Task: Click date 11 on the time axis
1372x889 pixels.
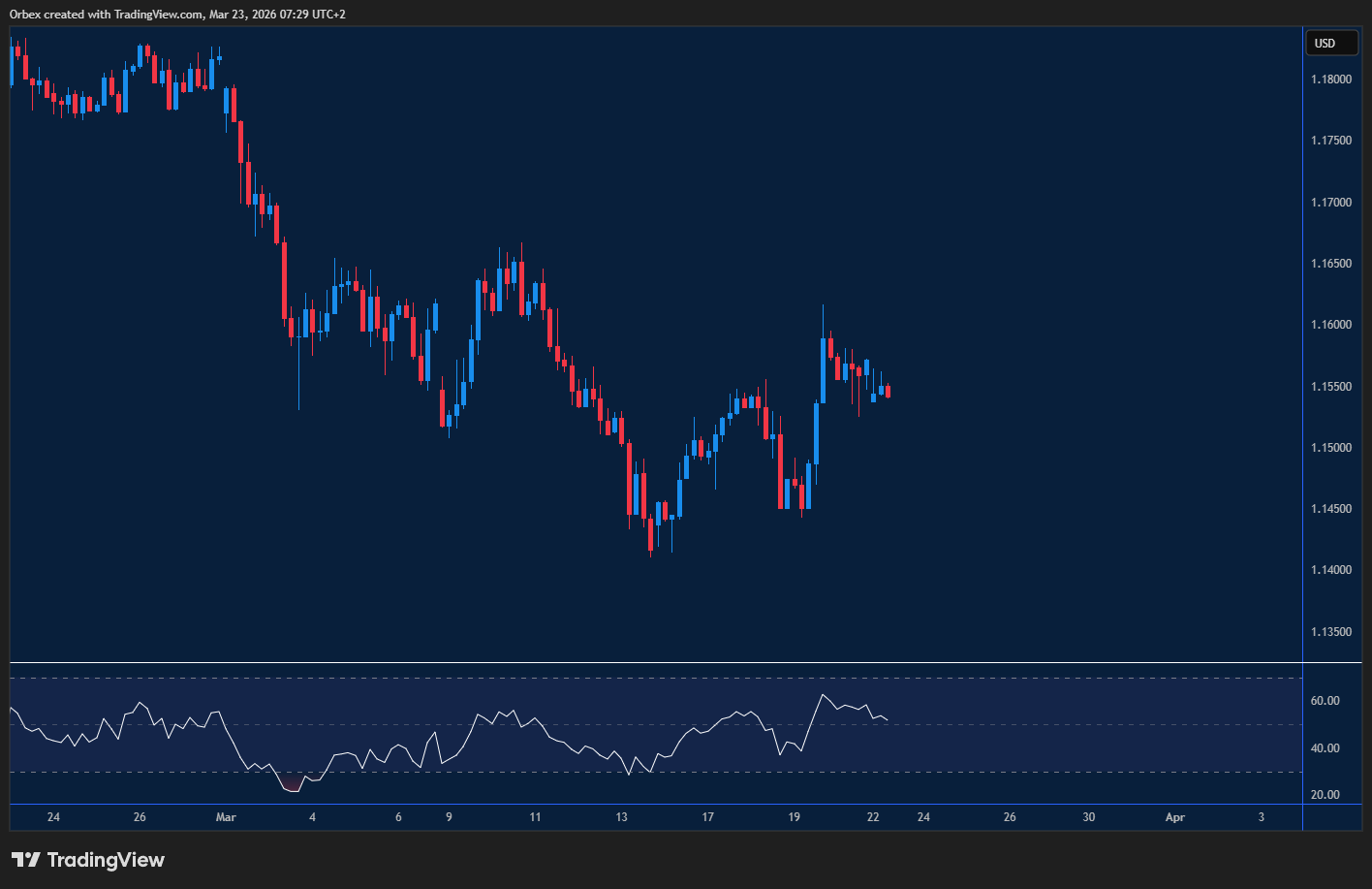Action: (x=535, y=817)
